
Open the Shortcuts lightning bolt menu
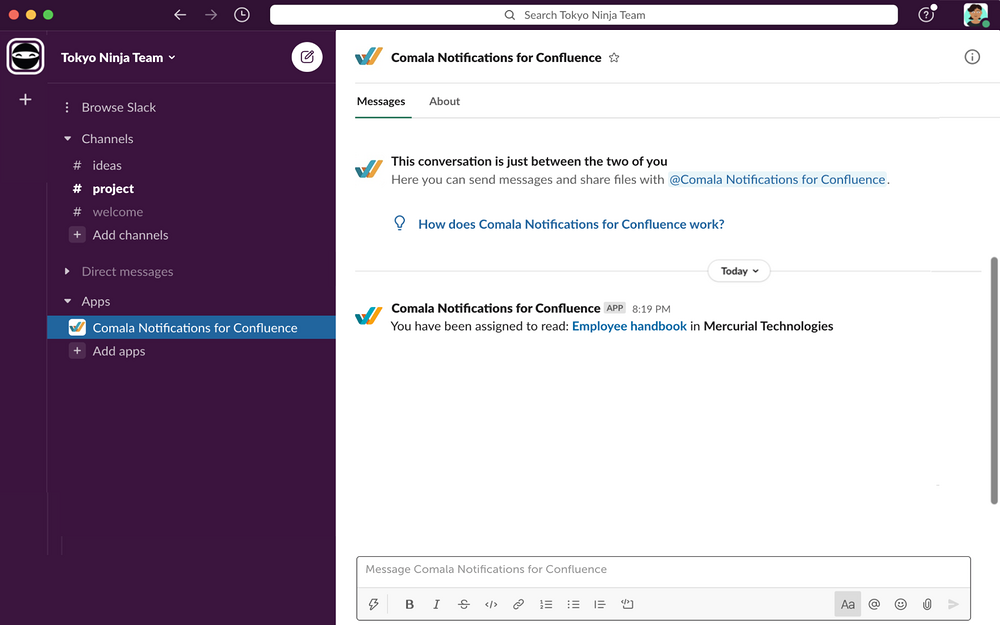[374, 604]
